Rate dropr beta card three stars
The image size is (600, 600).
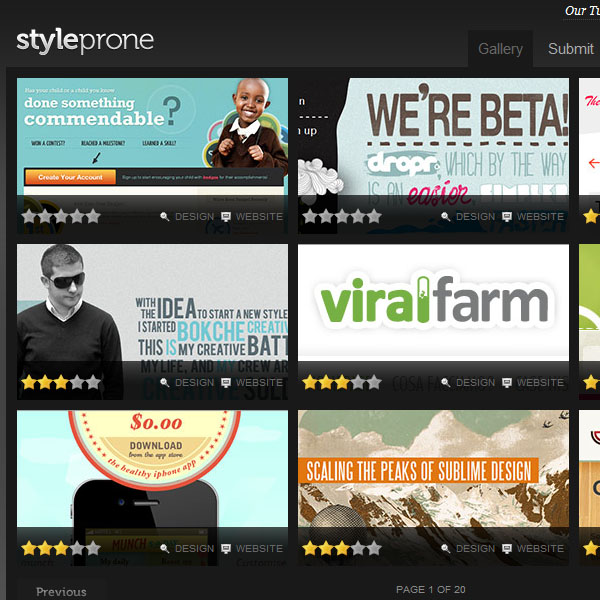point(342,216)
